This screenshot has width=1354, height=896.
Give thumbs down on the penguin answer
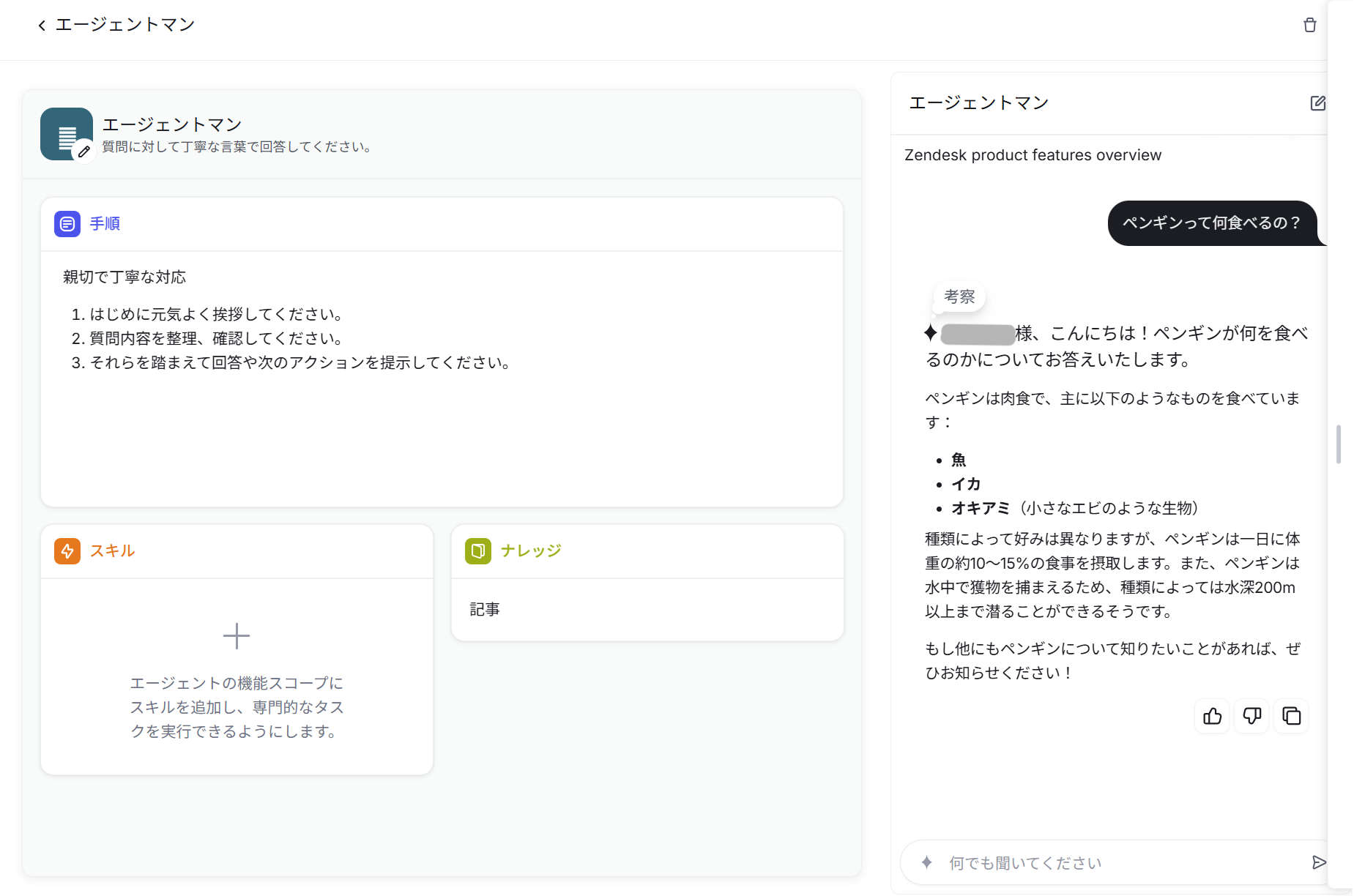[1251, 716]
